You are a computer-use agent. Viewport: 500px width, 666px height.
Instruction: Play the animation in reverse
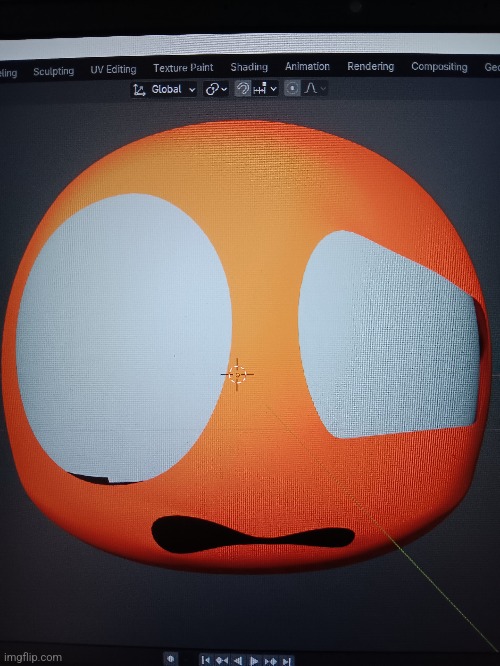[237, 660]
